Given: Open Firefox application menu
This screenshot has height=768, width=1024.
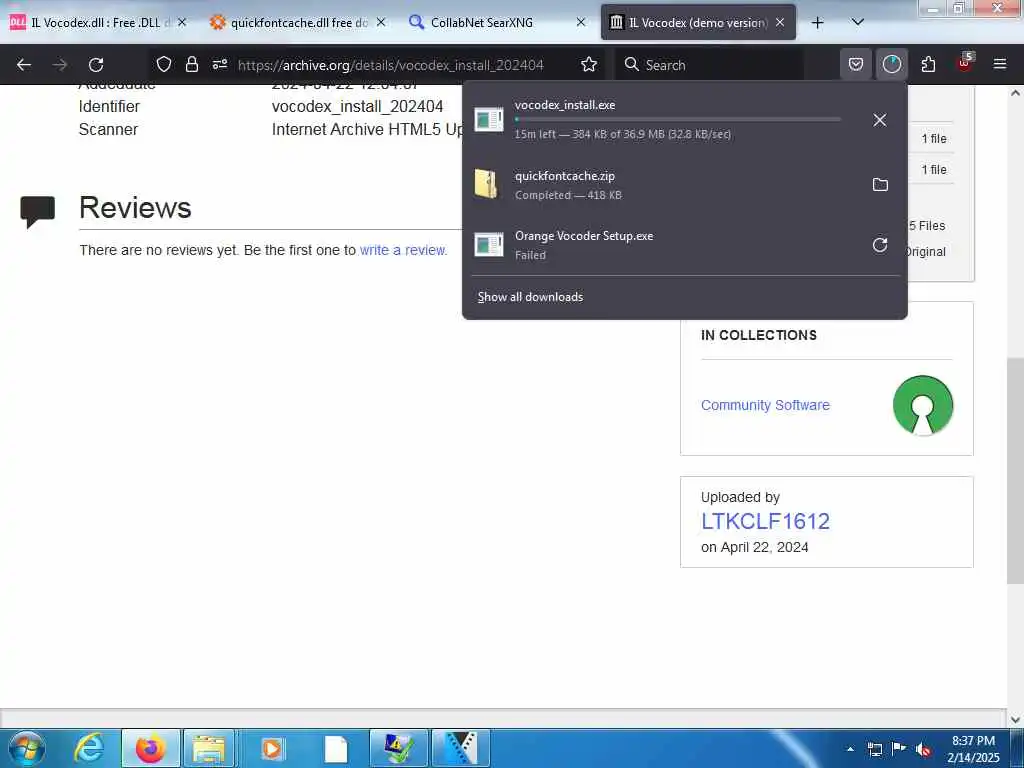Looking at the screenshot, I should pos(1000,64).
